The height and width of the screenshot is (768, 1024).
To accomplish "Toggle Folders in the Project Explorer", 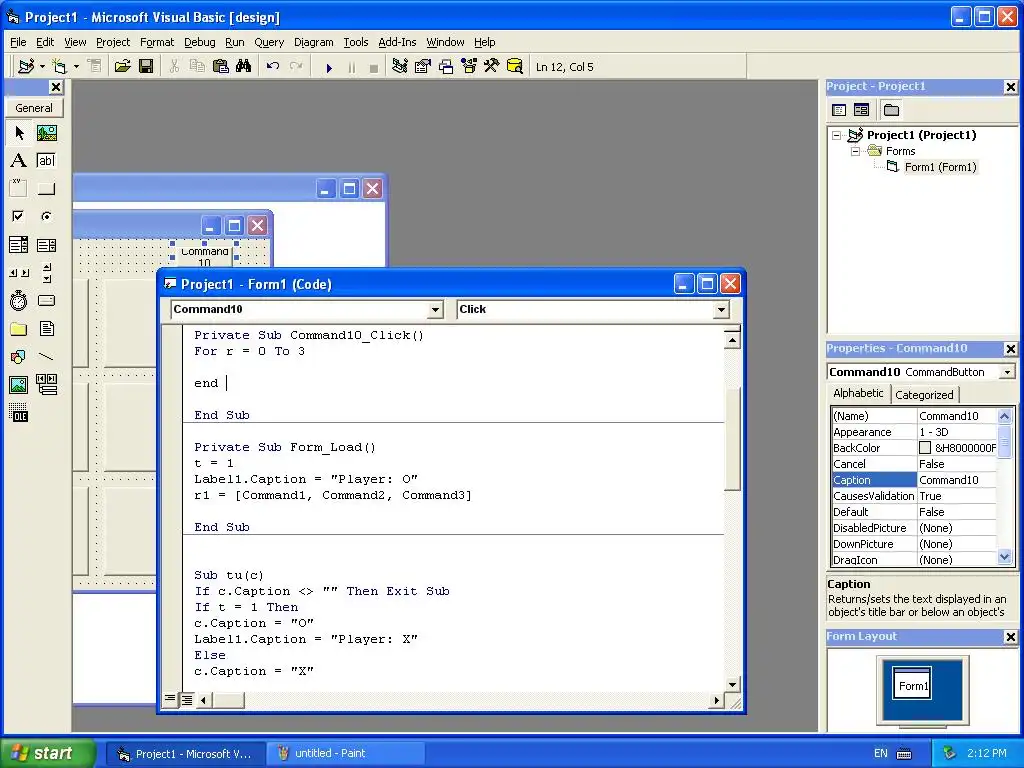I will (891, 110).
